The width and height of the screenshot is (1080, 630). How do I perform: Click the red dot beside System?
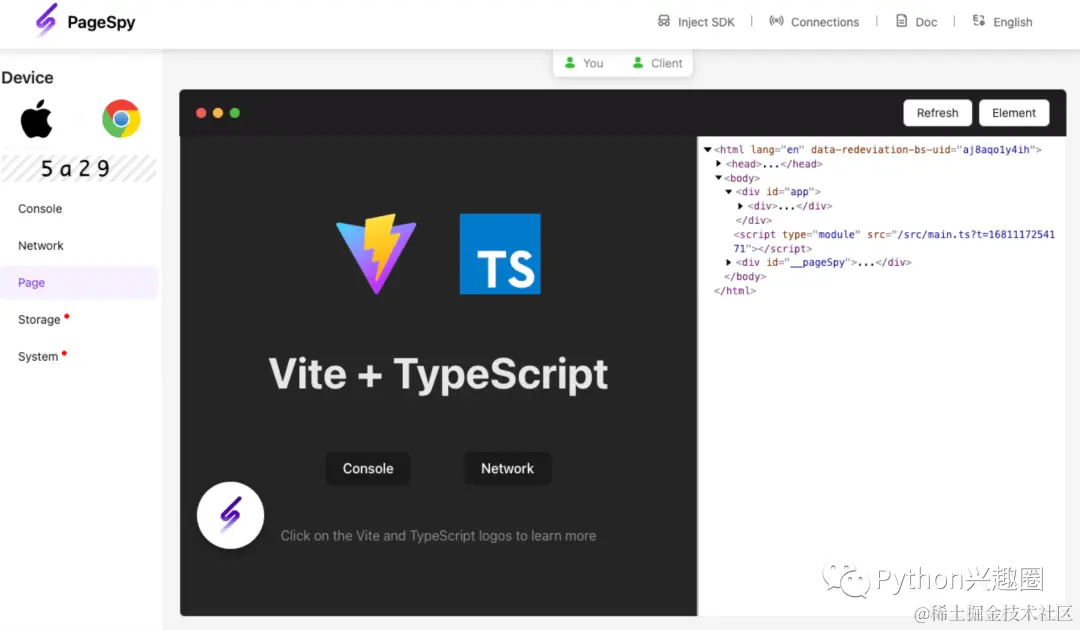pos(64,354)
